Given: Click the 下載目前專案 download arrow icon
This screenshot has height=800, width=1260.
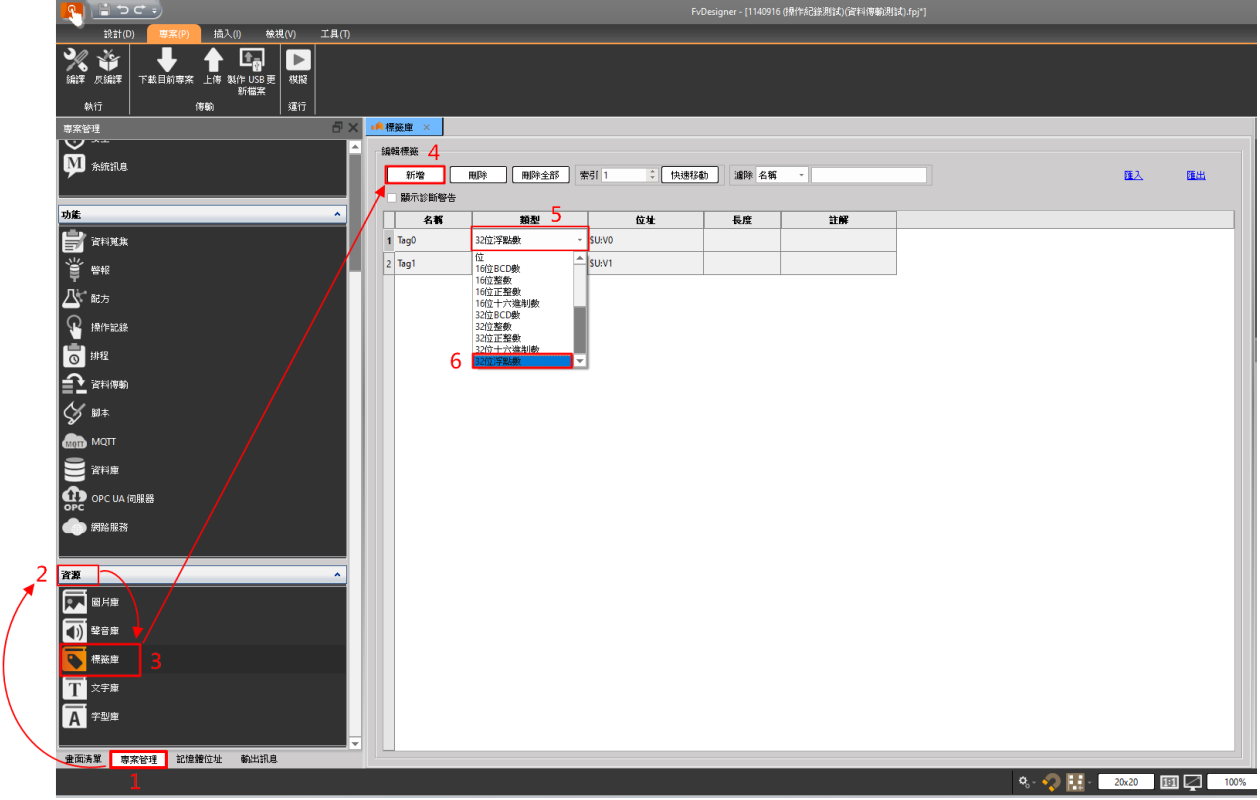Looking at the screenshot, I should tap(166, 61).
